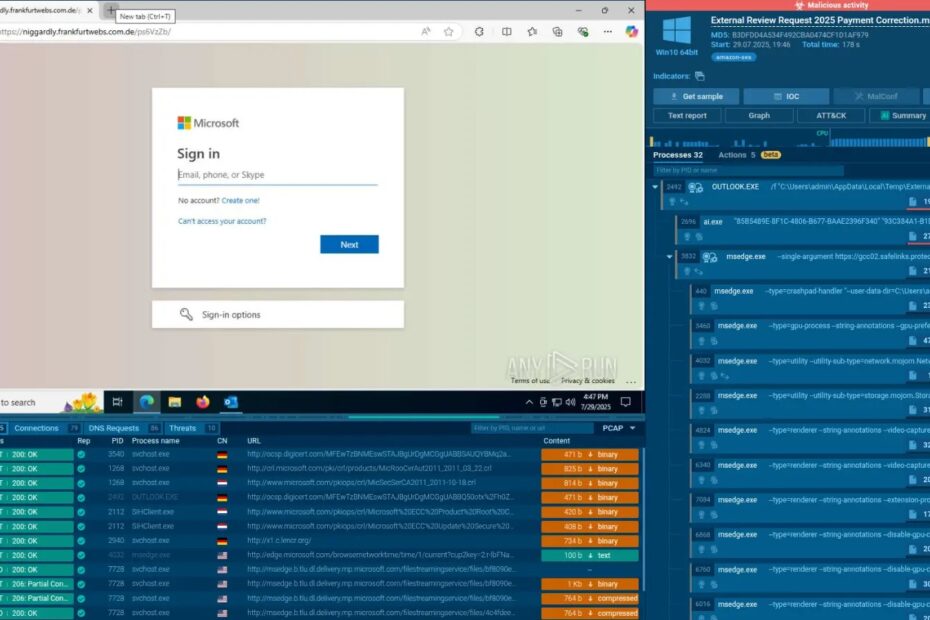Select the ai.exe process row
930x620 pixels.
tap(802, 228)
